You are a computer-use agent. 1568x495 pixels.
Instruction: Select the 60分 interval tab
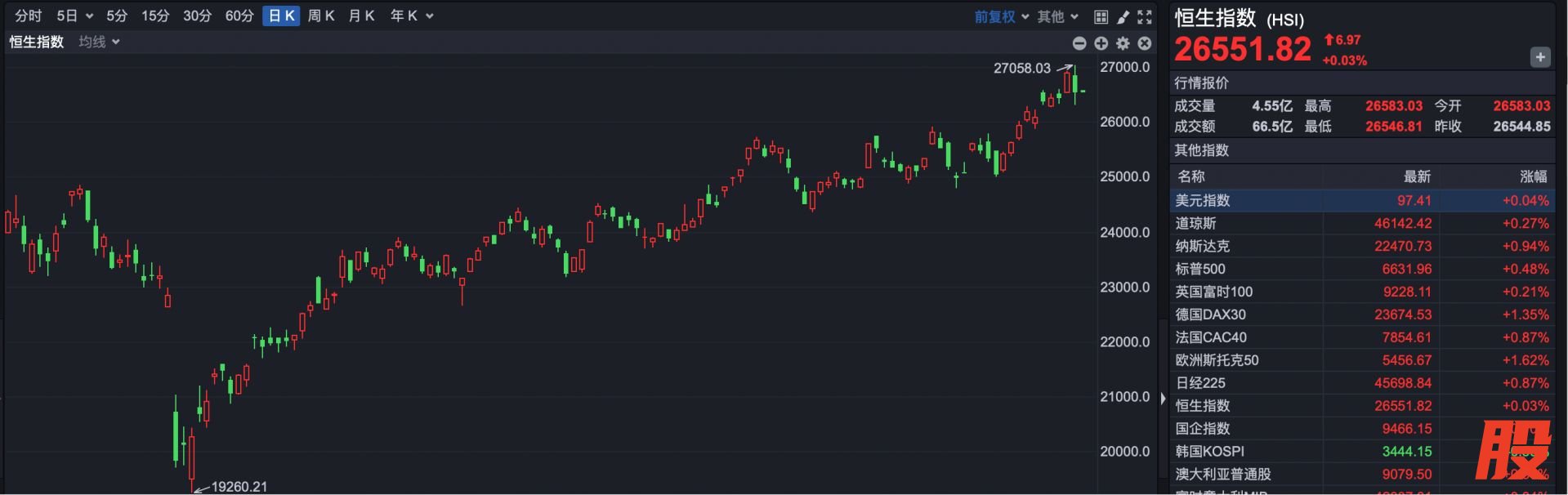239,16
